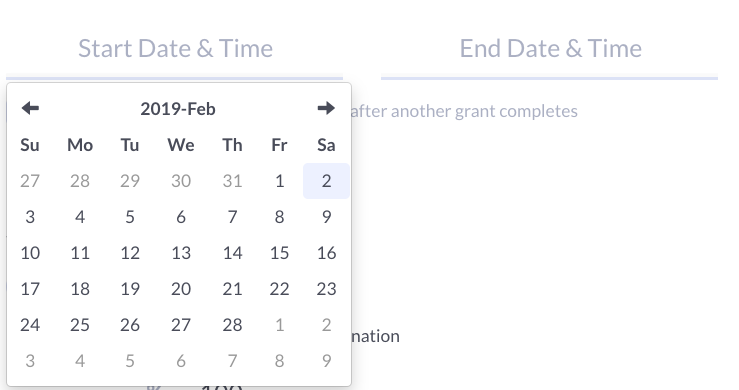Select February 1 in the calendar
The width and height of the screenshot is (739, 390).
(279, 181)
